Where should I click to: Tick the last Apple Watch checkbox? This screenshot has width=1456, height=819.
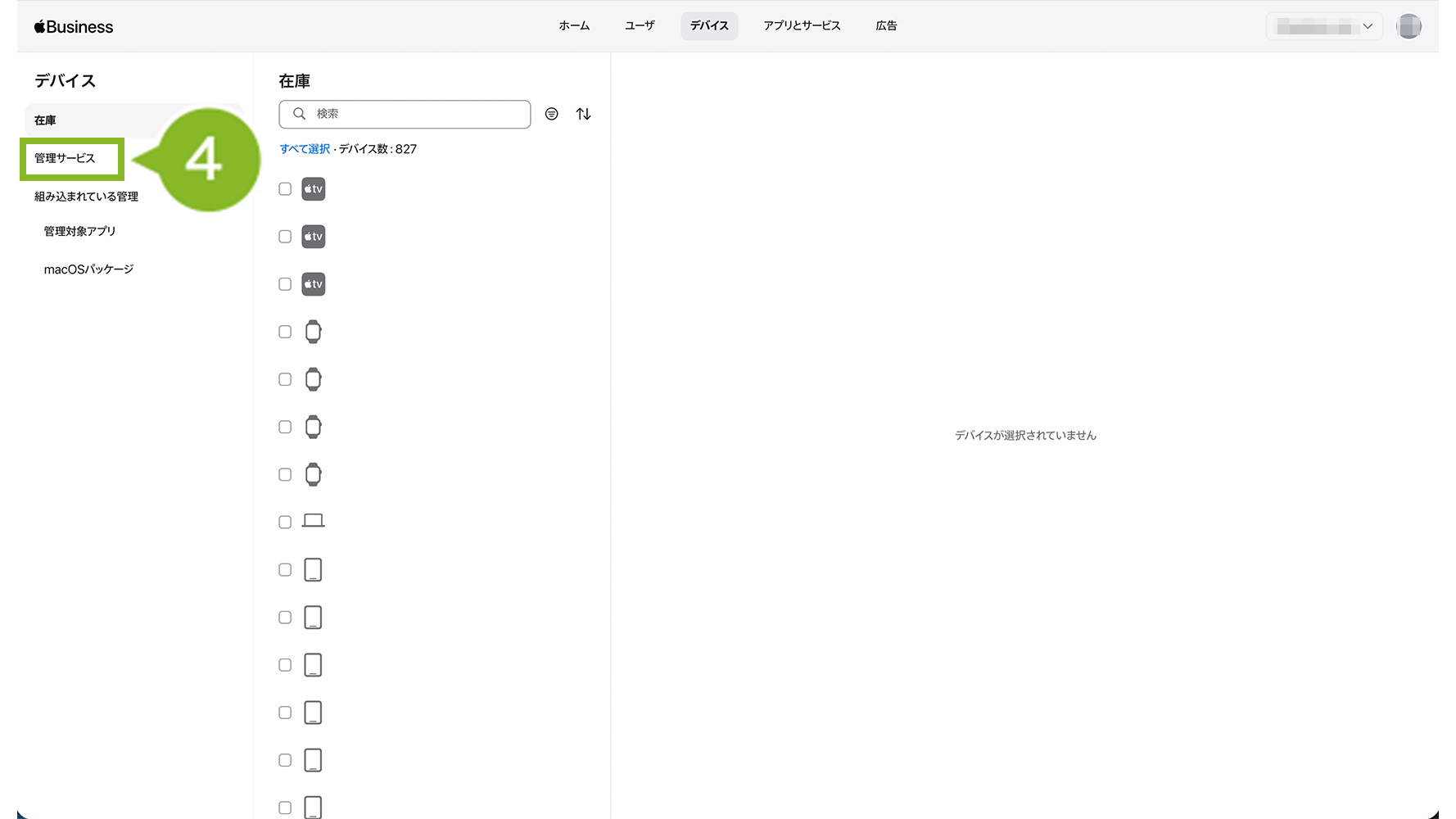[285, 474]
